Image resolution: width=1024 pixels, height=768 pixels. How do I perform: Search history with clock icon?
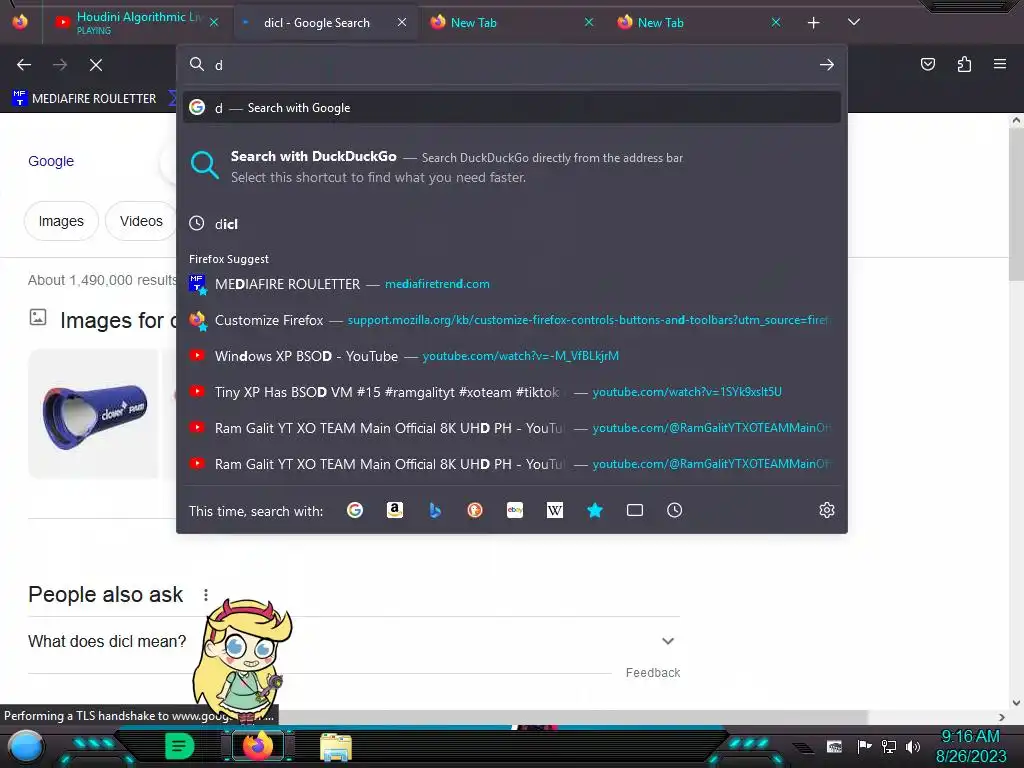[675, 510]
